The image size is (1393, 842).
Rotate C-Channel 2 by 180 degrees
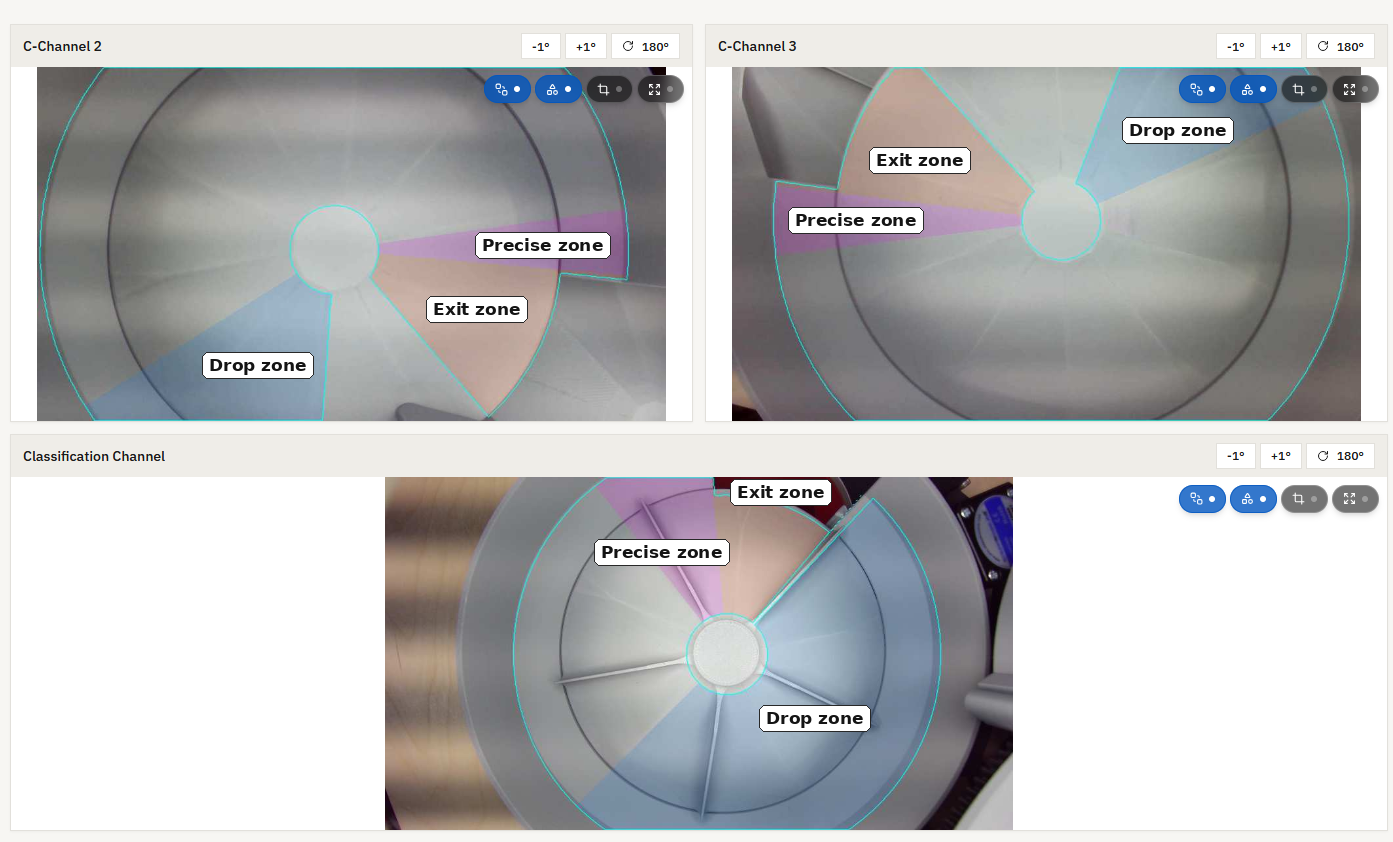point(645,46)
